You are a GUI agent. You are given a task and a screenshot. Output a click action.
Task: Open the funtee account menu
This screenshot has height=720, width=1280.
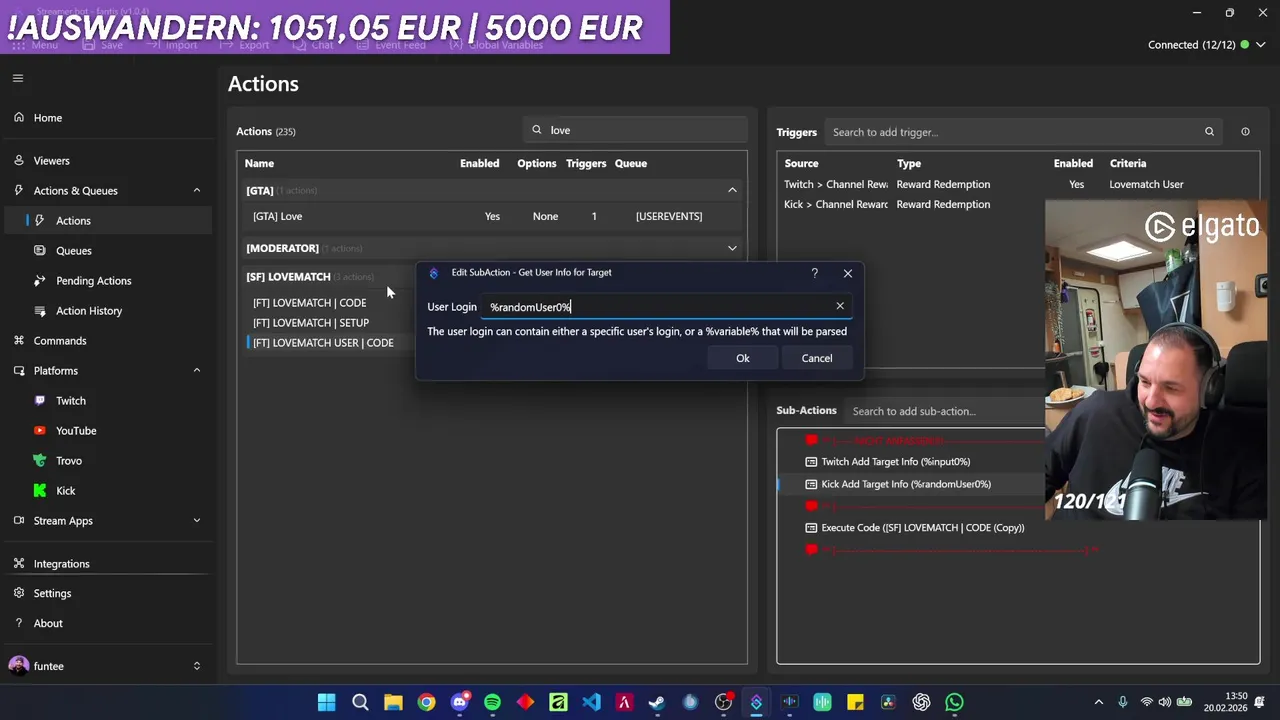(x=106, y=666)
